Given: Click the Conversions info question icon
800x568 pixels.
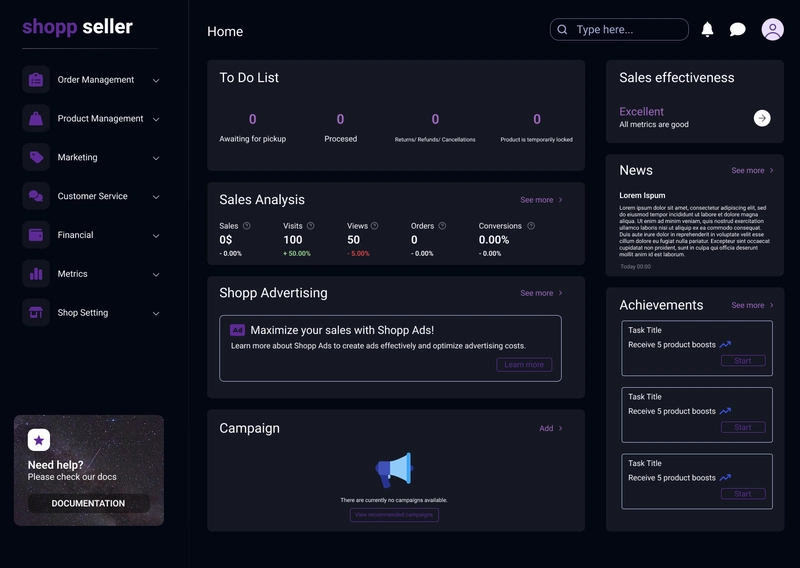Looking at the screenshot, I should [531, 226].
